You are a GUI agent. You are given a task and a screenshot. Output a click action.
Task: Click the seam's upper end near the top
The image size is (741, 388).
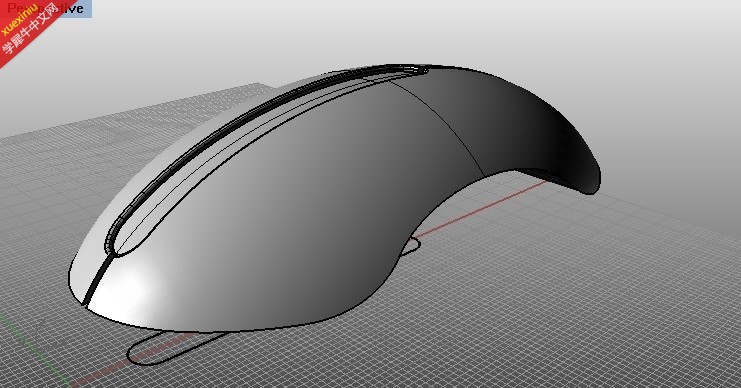[416, 70]
